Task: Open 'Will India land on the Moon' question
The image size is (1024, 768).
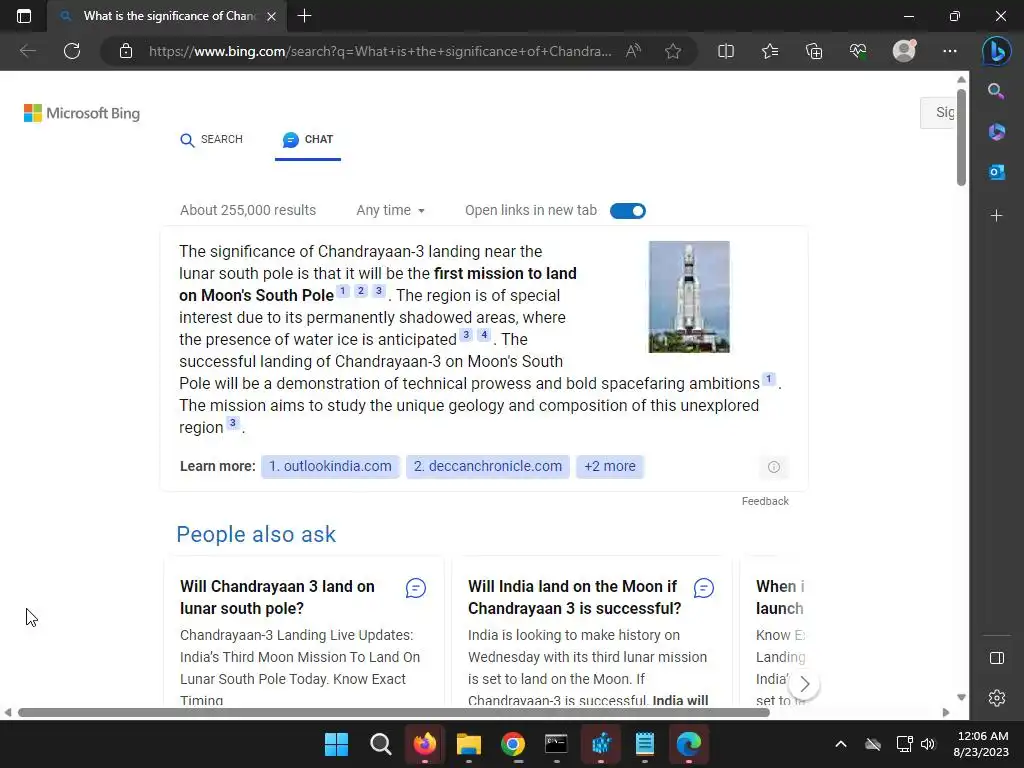Action: (x=574, y=597)
